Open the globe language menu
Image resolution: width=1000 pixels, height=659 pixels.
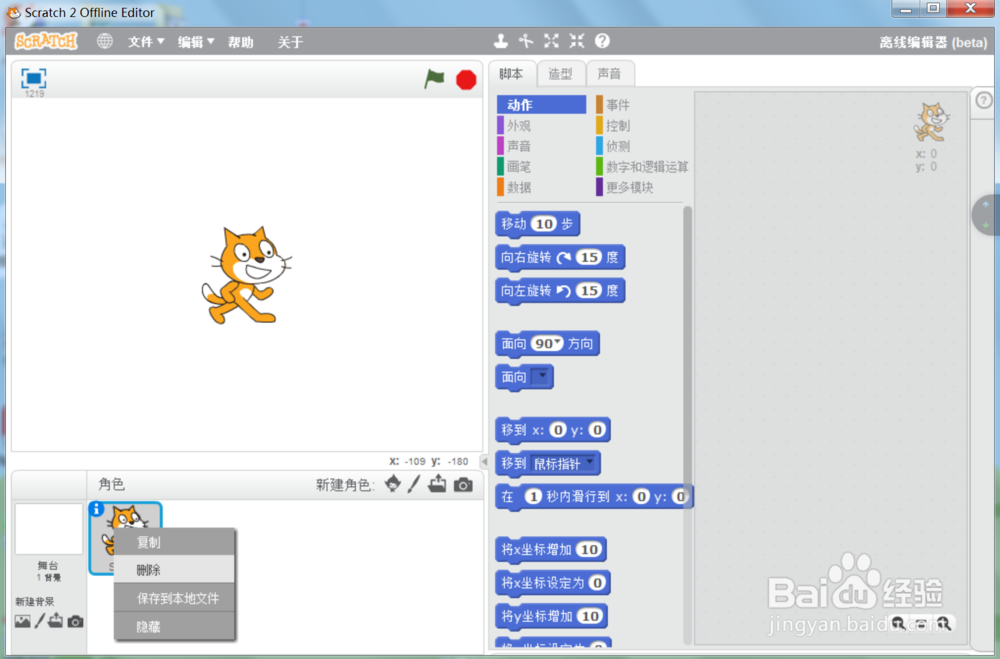pos(105,41)
